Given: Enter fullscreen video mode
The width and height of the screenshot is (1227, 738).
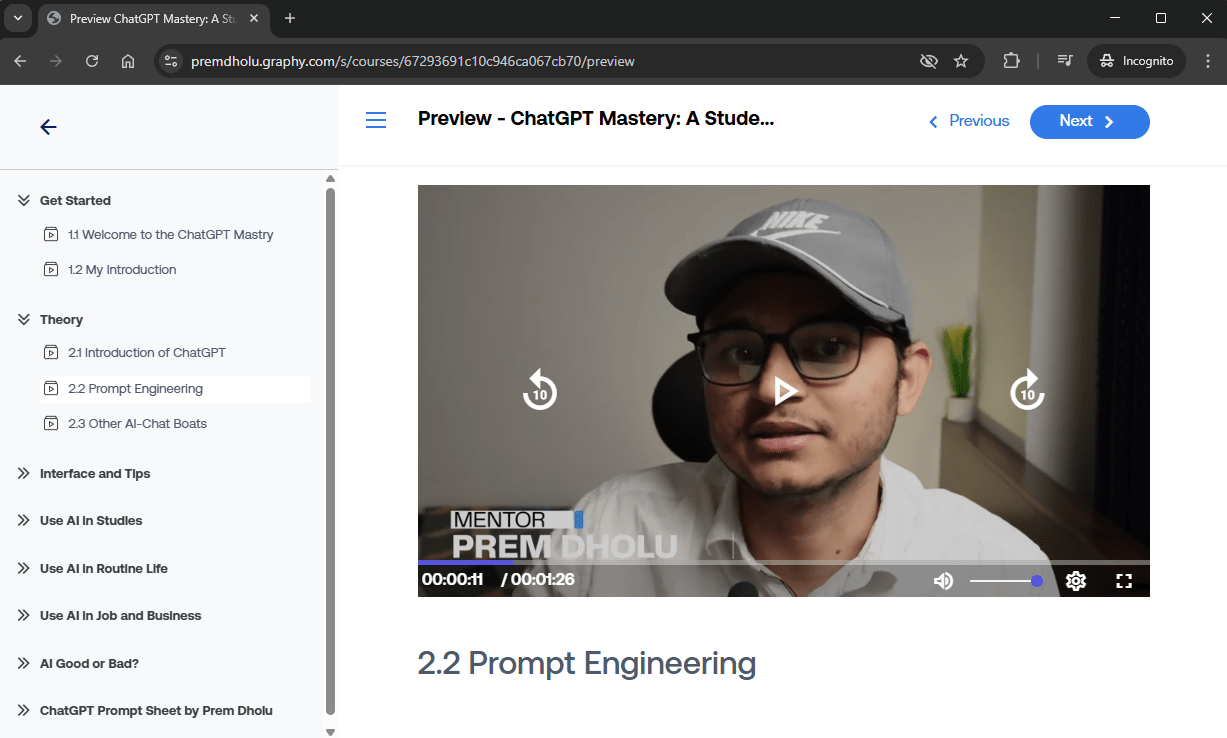Looking at the screenshot, I should (1123, 581).
